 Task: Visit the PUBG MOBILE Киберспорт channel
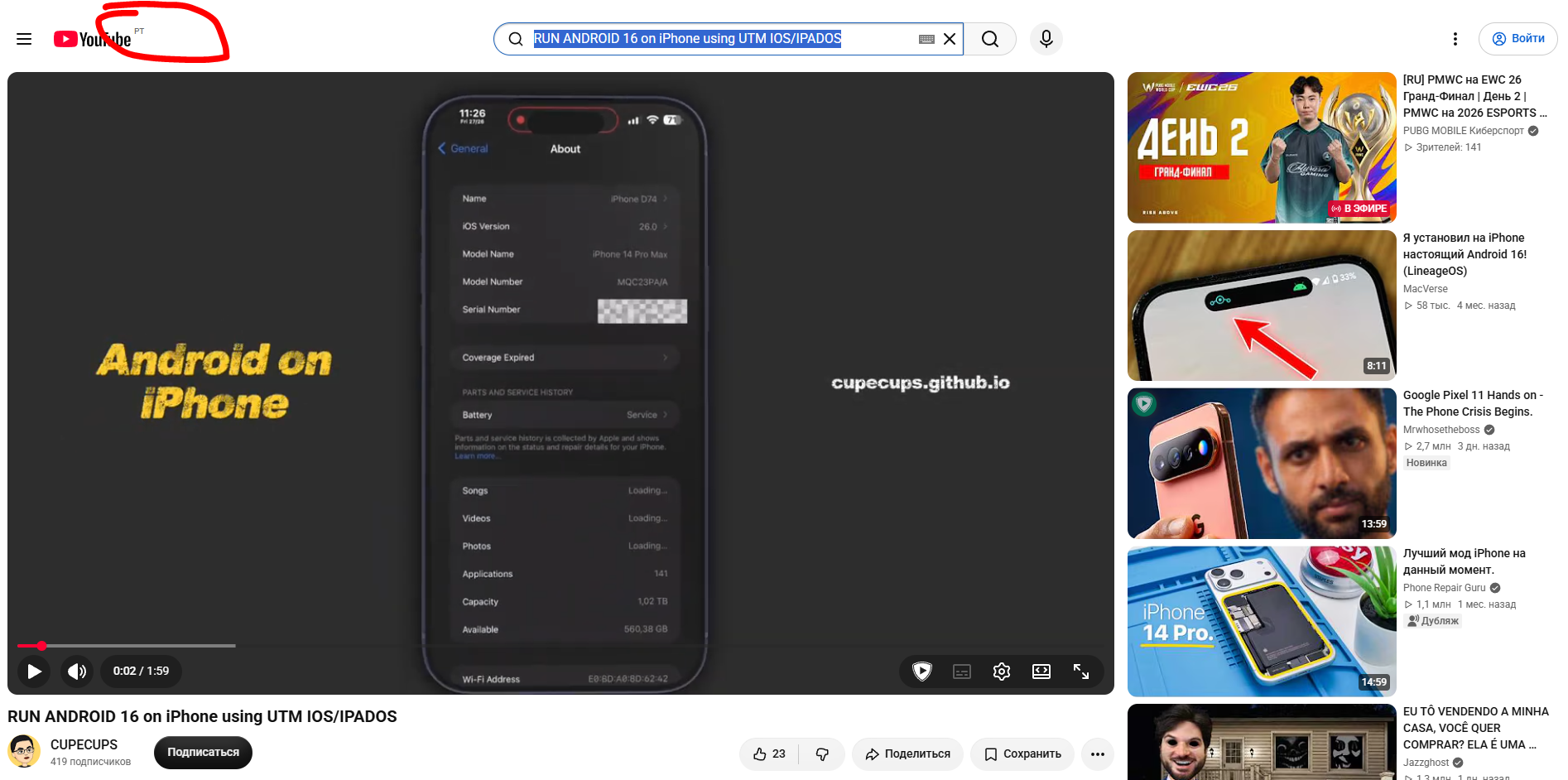coord(1463,131)
